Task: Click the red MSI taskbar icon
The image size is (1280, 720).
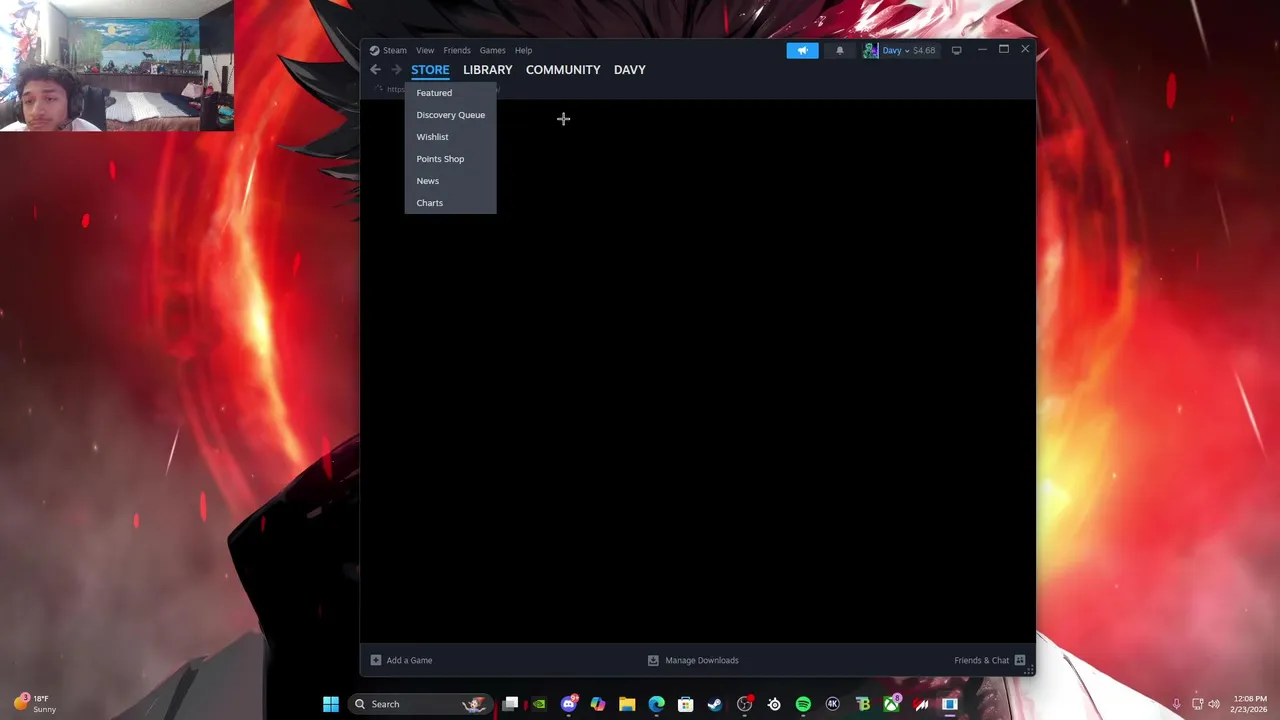Action: [921, 704]
